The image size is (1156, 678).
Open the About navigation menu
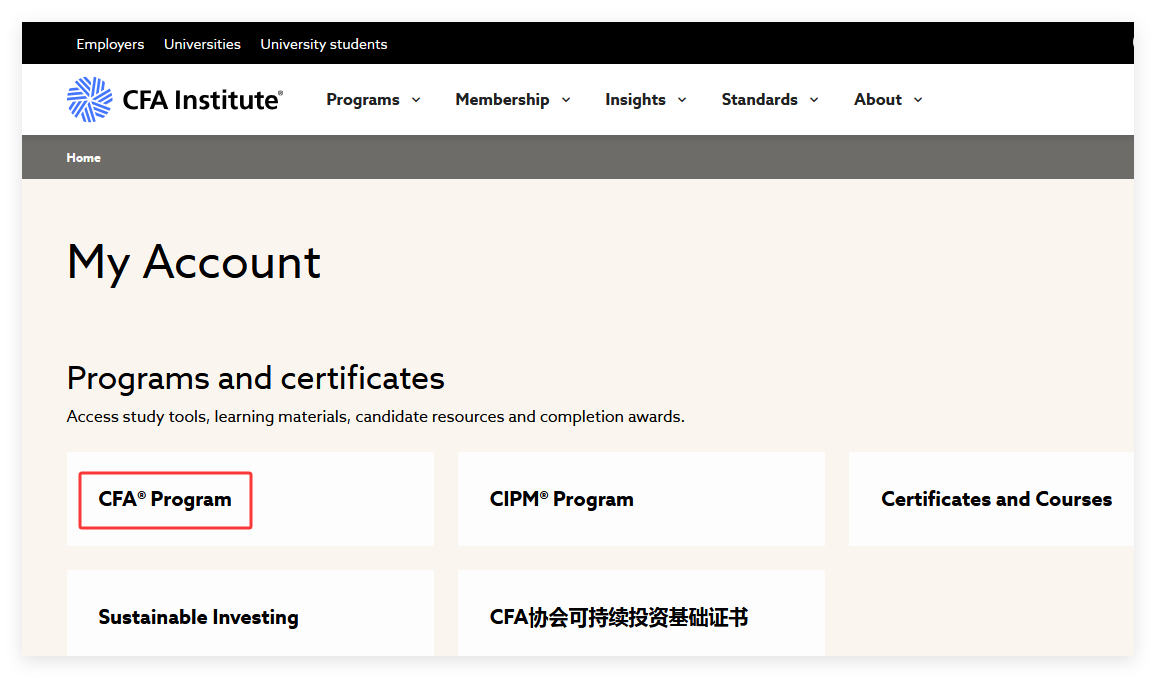[877, 99]
